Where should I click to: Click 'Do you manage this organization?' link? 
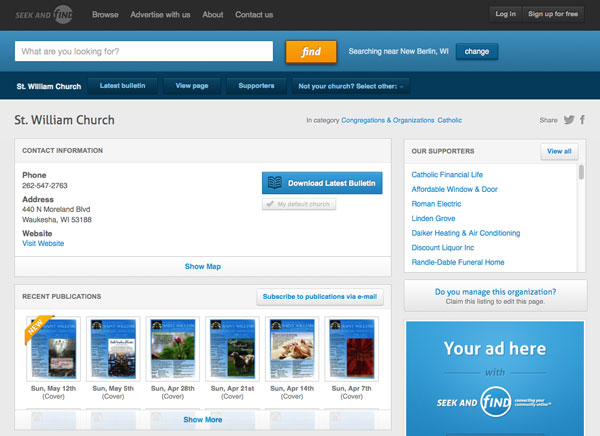point(495,292)
